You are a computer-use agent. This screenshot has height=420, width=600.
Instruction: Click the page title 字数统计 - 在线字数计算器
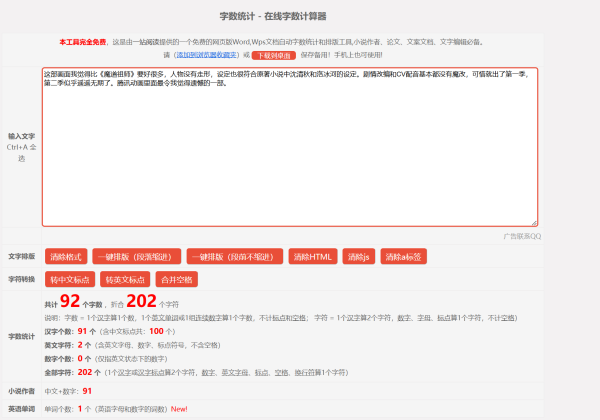click(x=273, y=16)
